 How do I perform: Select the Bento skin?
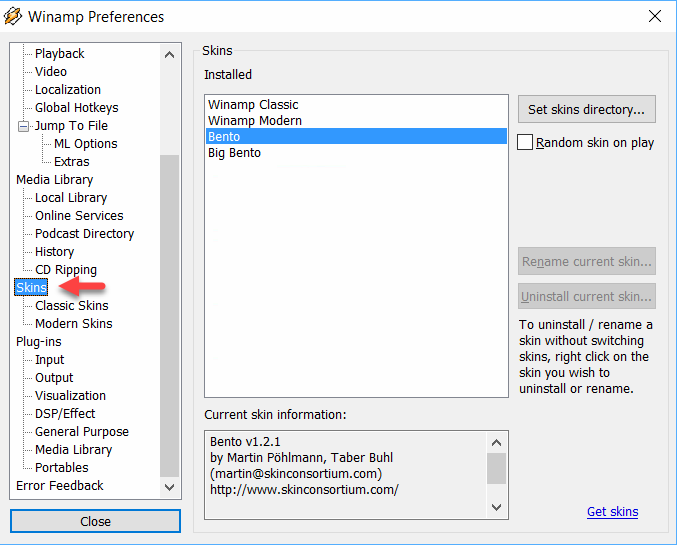pos(356,136)
